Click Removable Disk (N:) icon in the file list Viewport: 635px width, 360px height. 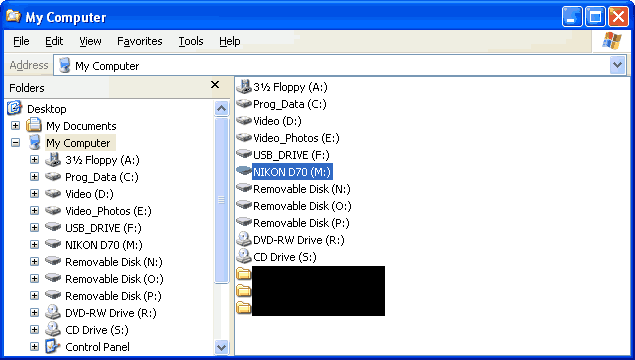(x=244, y=188)
